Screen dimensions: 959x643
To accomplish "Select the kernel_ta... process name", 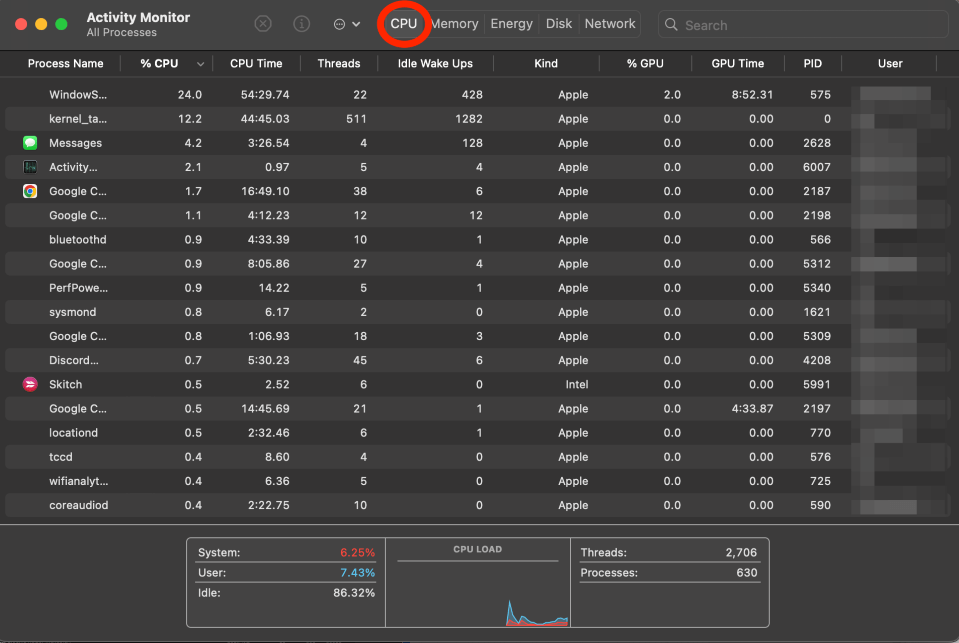I will pyautogui.click(x=78, y=119).
